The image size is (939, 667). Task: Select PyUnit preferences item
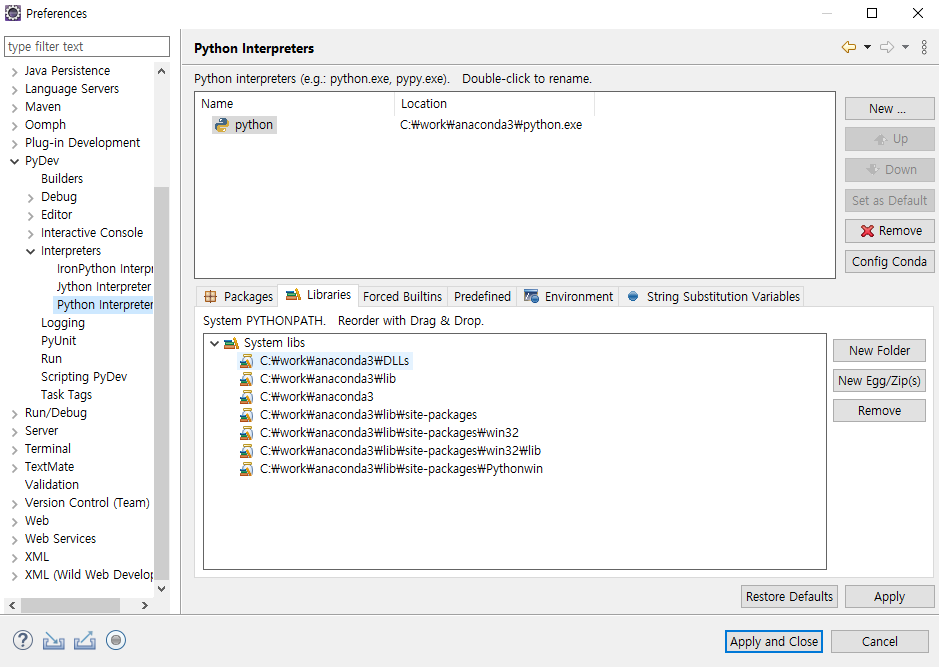(x=59, y=341)
